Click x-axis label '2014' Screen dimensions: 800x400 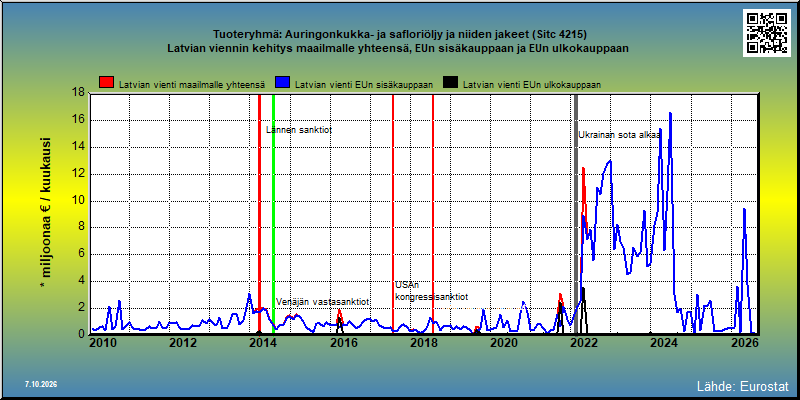pyautogui.click(x=263, y=343)
